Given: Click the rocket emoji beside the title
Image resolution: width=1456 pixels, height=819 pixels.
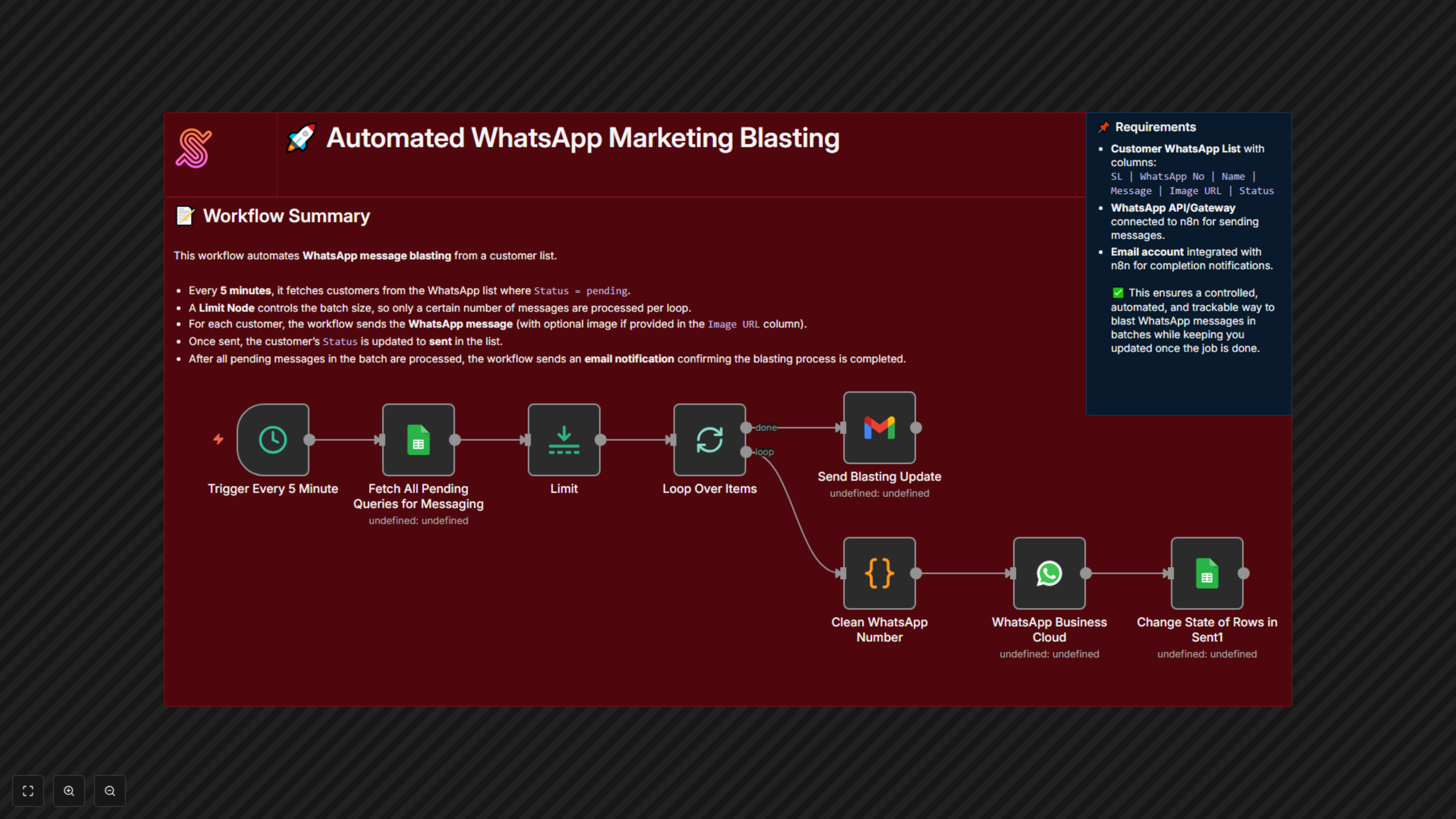Looking at the screenshot, I should [x=301, y=138].
